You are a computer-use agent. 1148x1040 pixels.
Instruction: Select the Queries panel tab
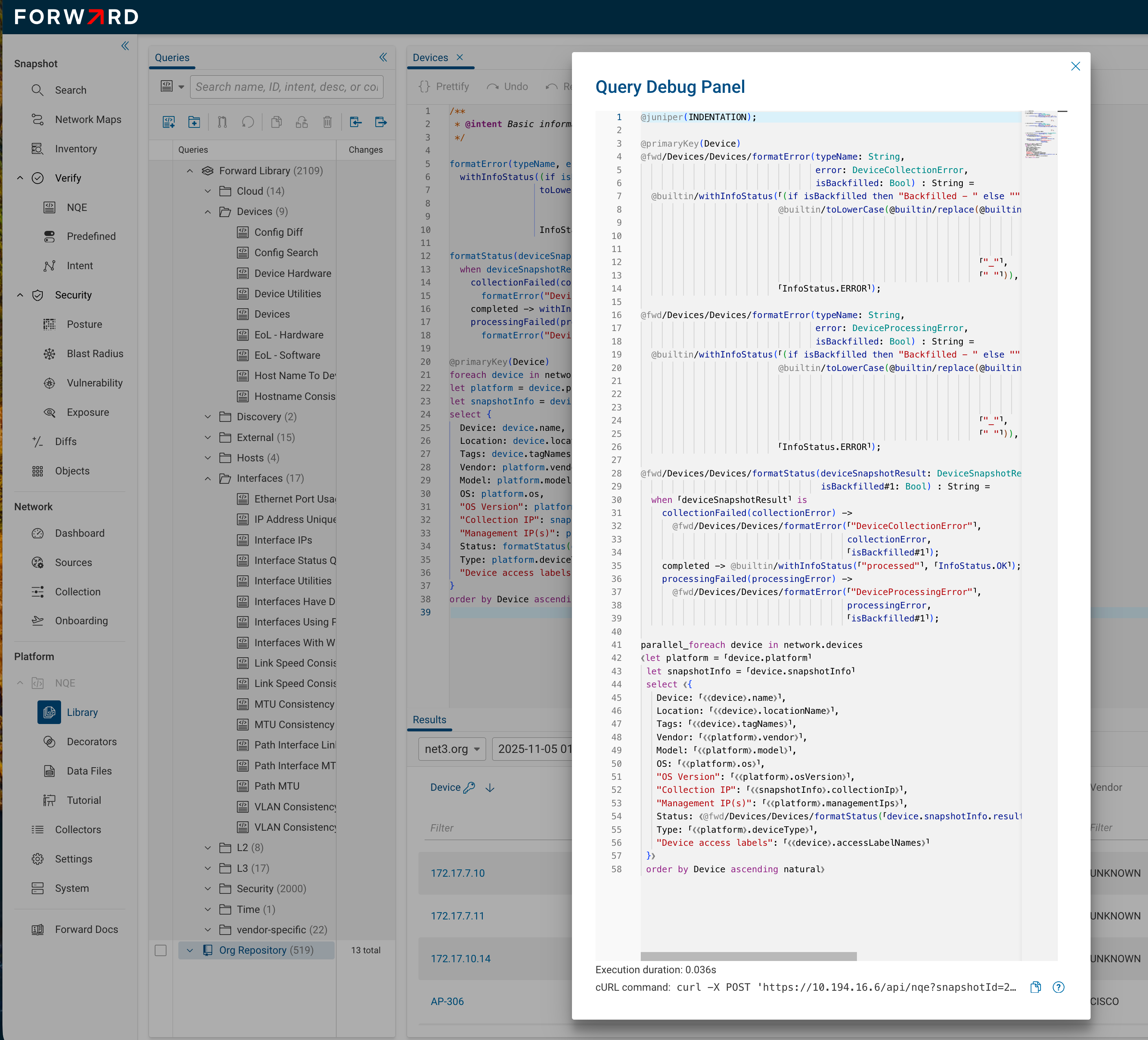172,57
